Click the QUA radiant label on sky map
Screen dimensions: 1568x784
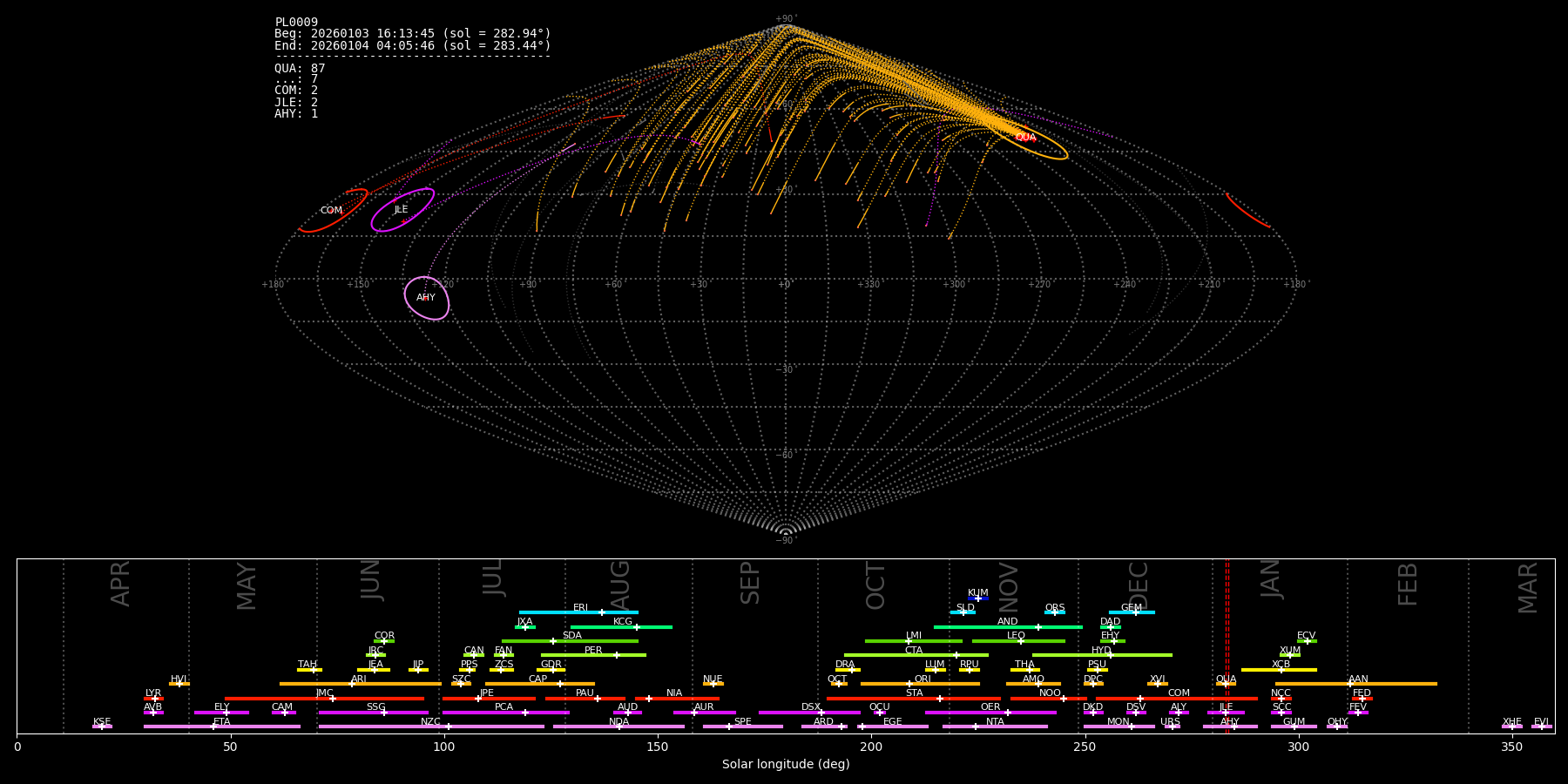coord(1025,138)
